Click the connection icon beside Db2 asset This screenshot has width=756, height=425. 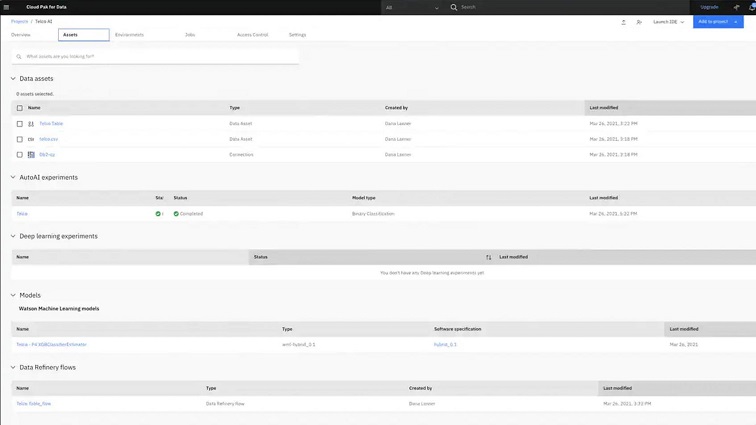[x=31, y=155]
